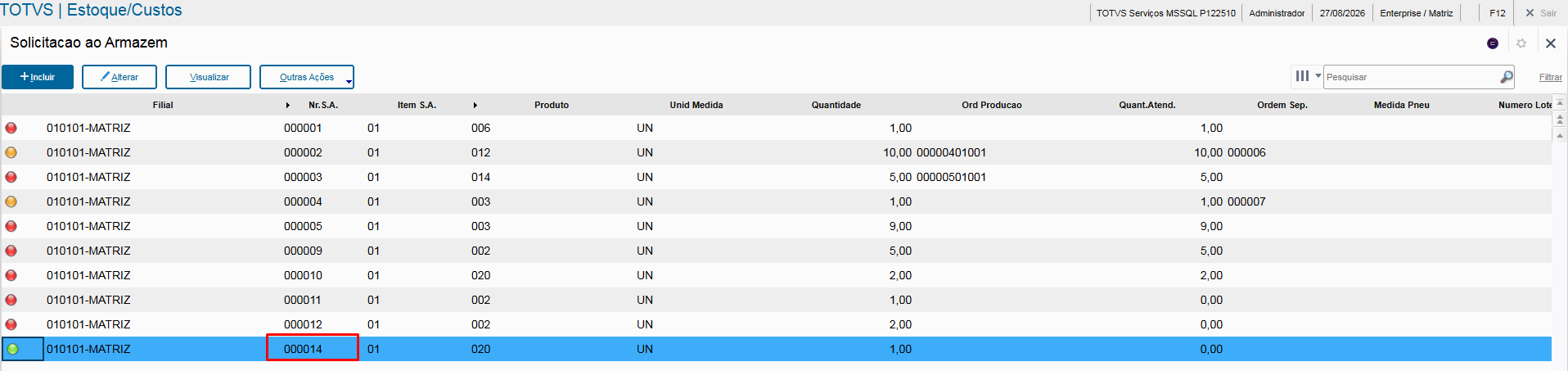Image resolution: width=1568 pixels, height=371 pixels.
Task: Click the gear settings icon
Action: click(1521, 43)
